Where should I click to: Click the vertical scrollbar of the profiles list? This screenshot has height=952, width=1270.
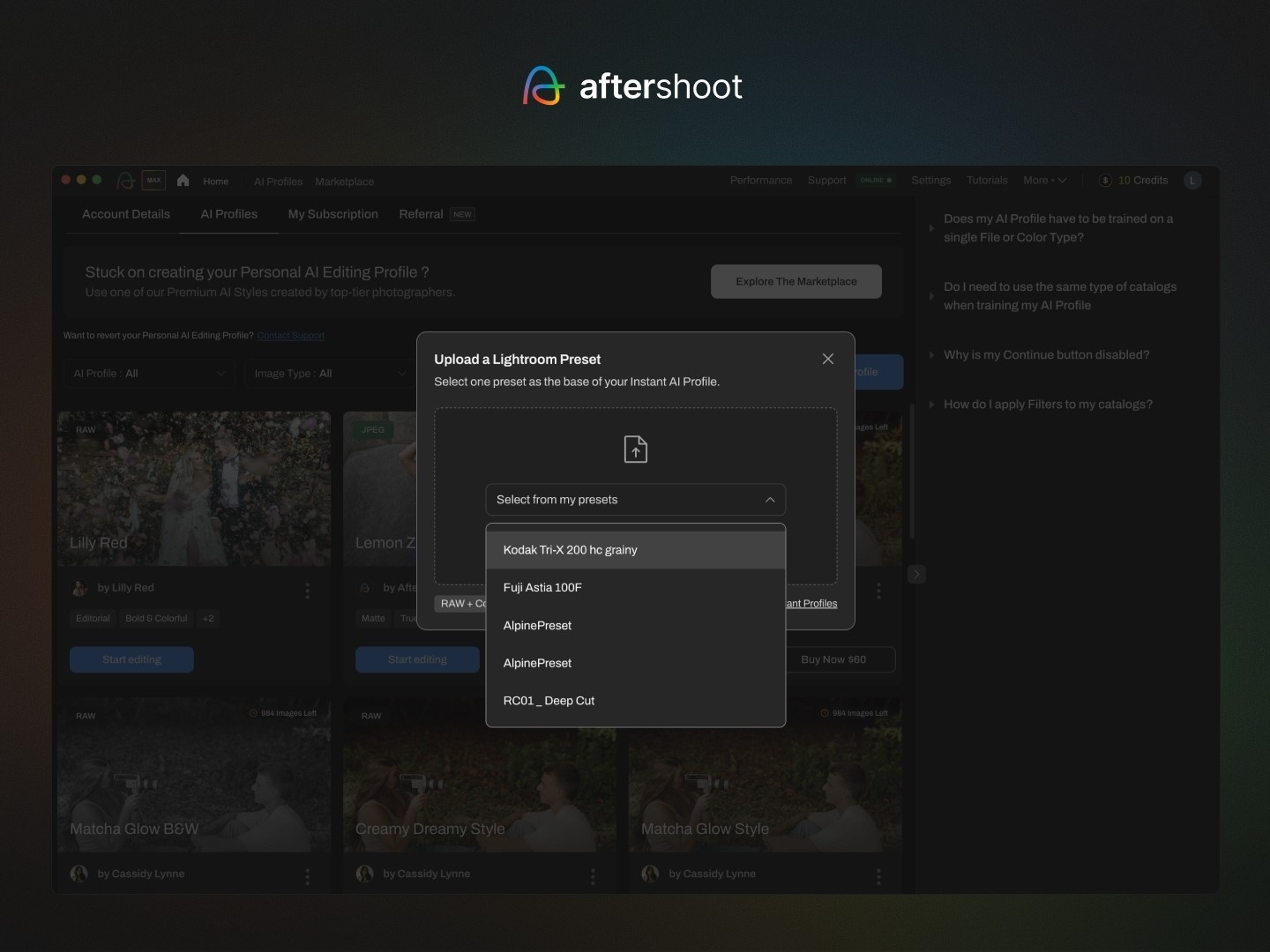tap(911, 472)
